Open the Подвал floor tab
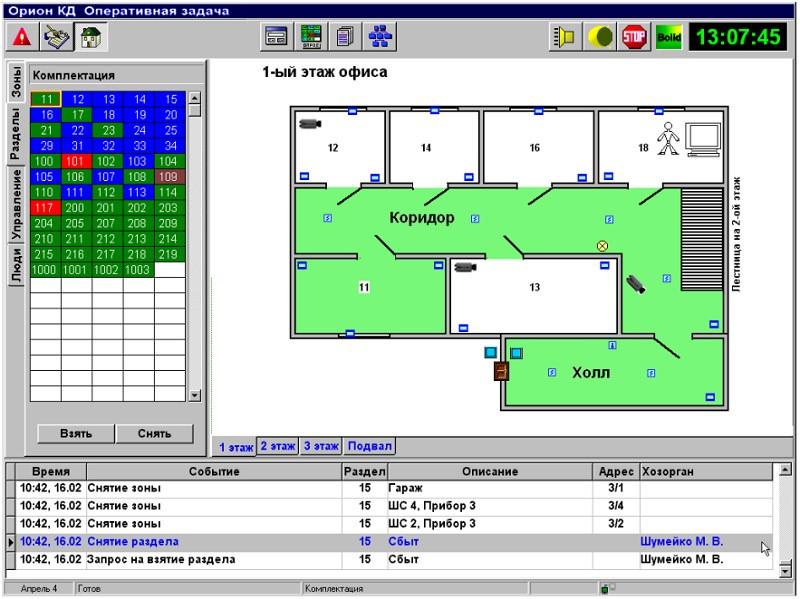800x599 pixels. coord(369,446)
